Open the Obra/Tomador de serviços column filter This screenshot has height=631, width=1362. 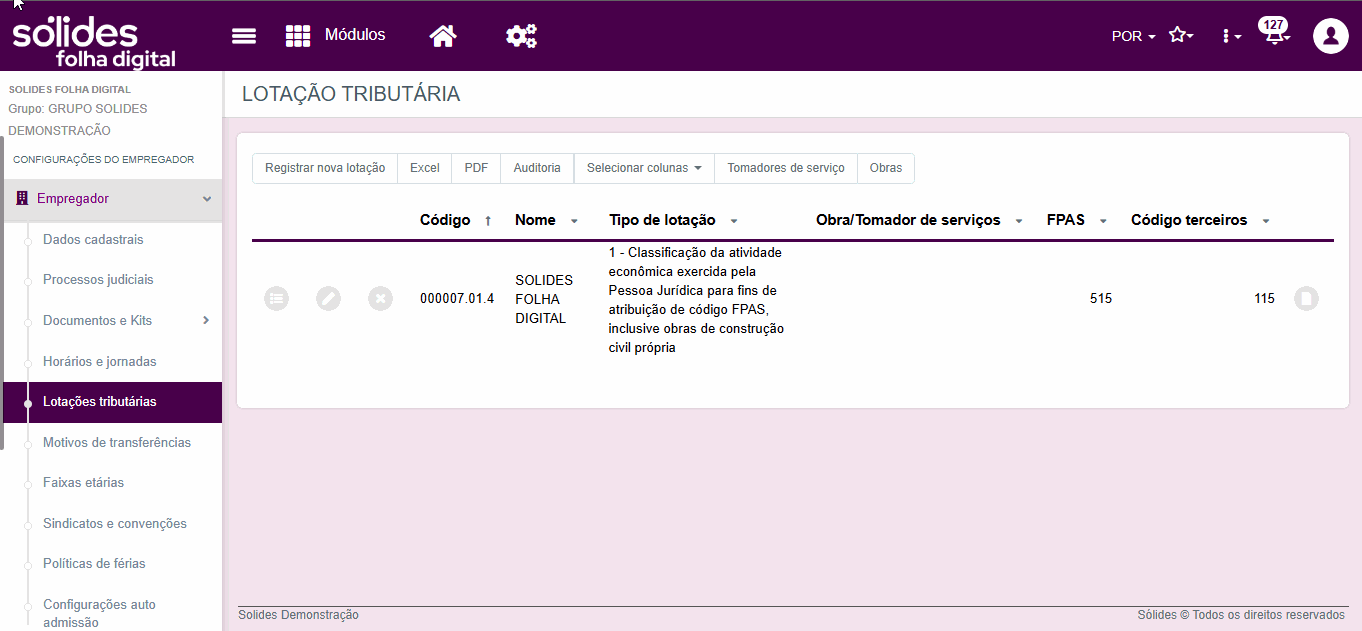[1019, 221]
